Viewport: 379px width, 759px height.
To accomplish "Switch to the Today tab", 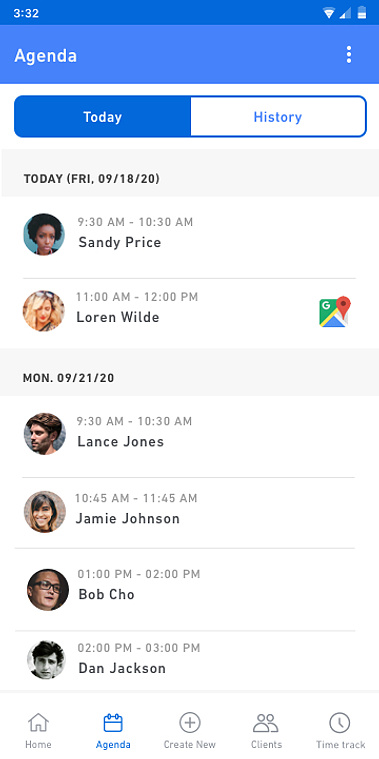I will (103, 117).
